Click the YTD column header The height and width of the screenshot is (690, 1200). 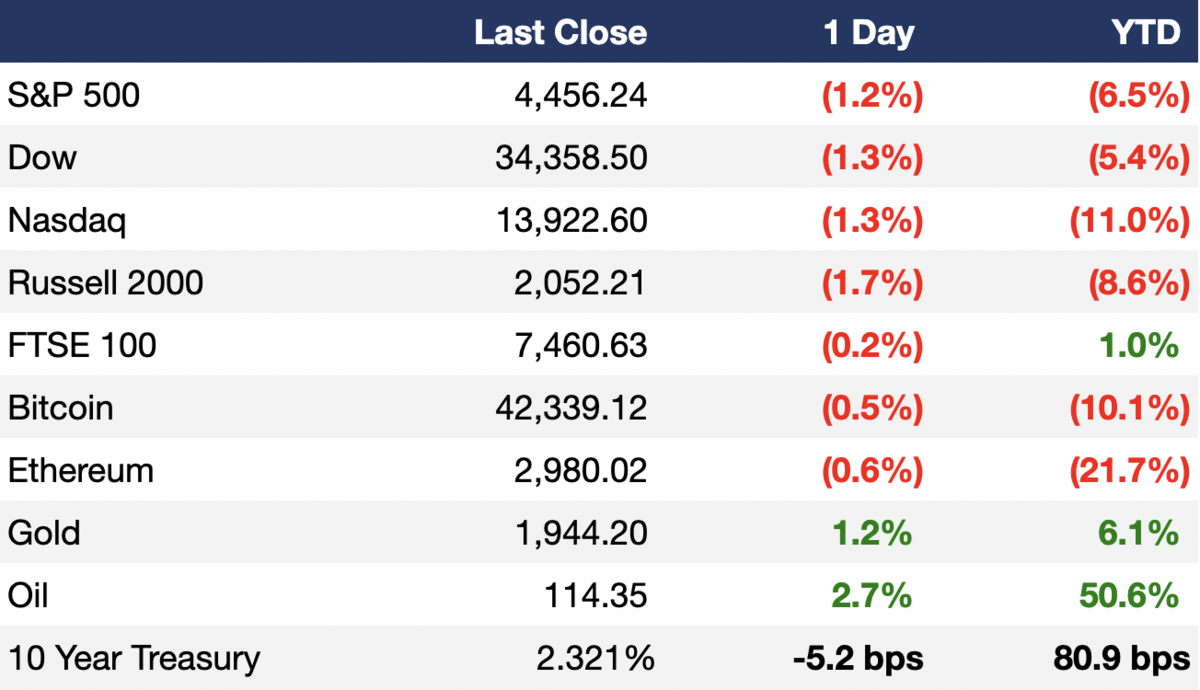tap(1145, 33)
